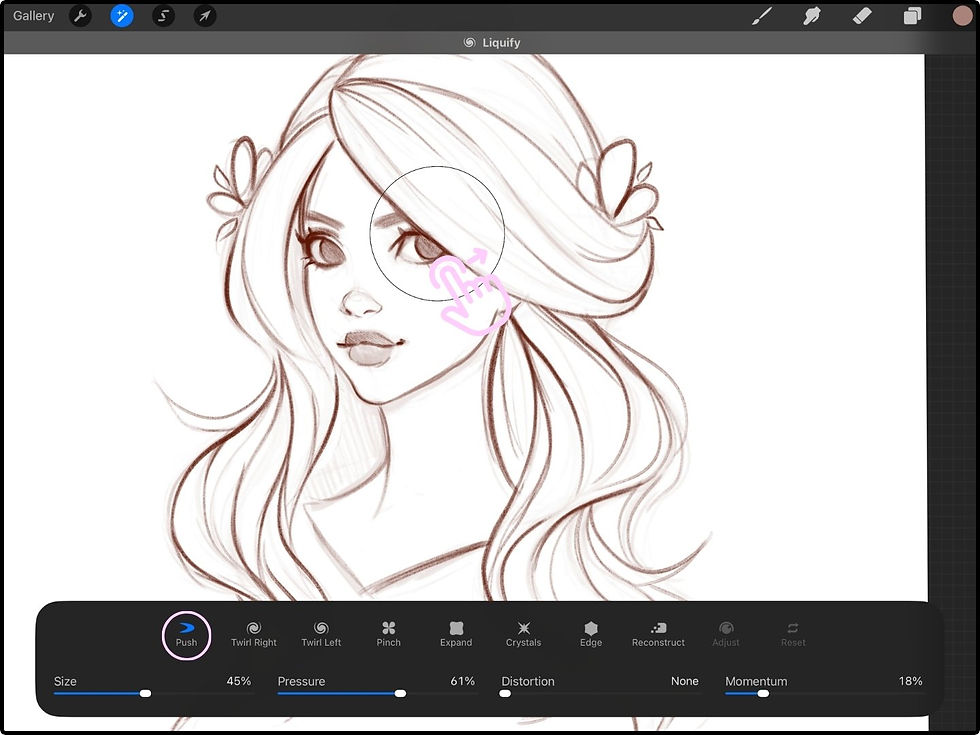Viewport: 980px width, 735px height.
Task: Click the Pressure slider handle
Action: (400, 693)
